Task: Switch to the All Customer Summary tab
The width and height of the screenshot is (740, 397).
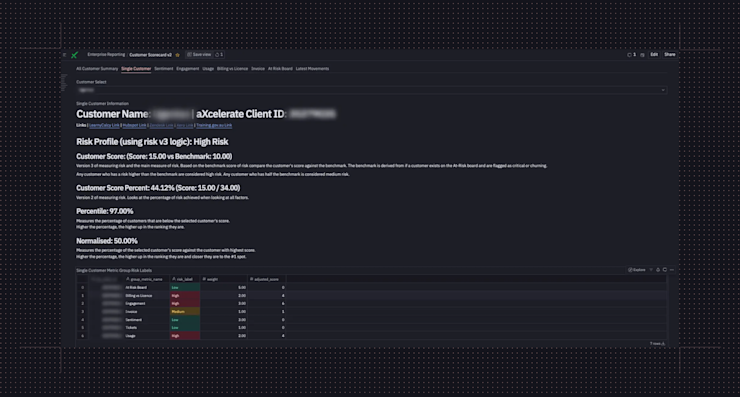Action: tap(97, 69)
